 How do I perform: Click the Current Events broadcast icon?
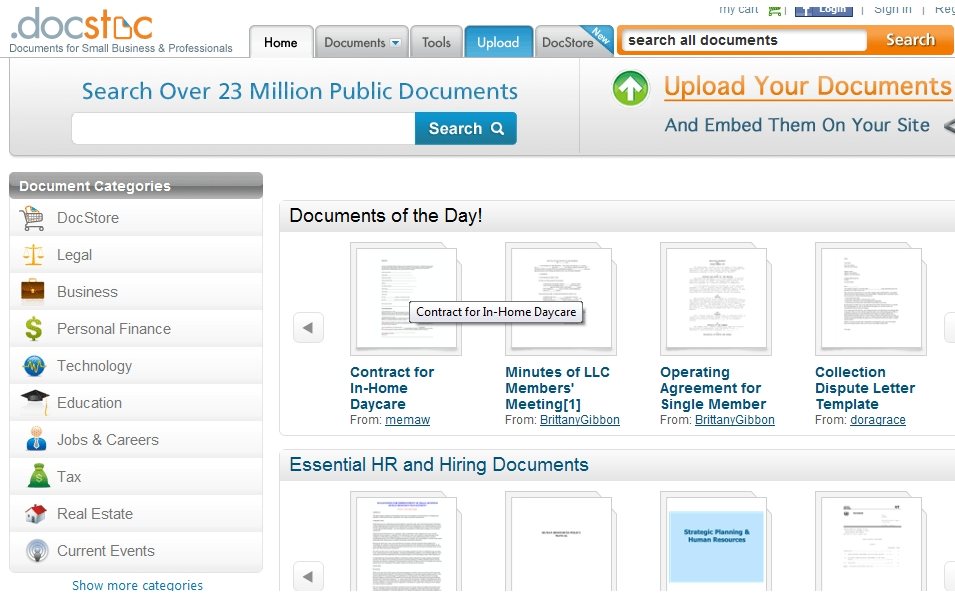coord(37,550)
